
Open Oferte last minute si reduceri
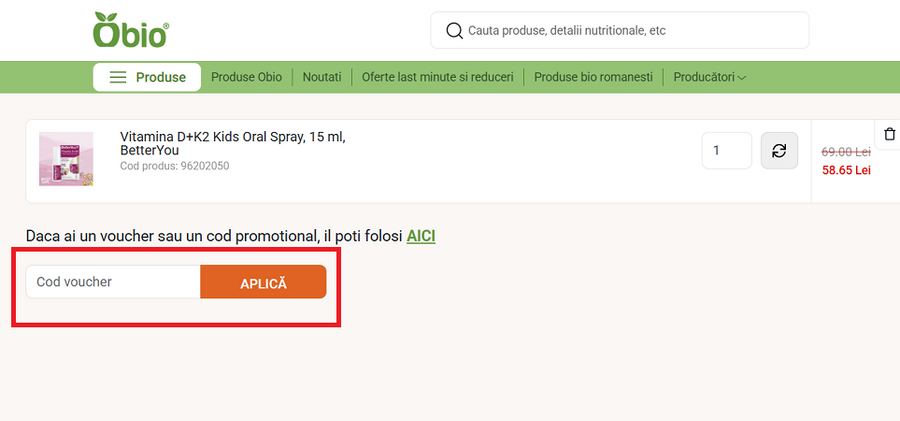click(x=438, y=77)
